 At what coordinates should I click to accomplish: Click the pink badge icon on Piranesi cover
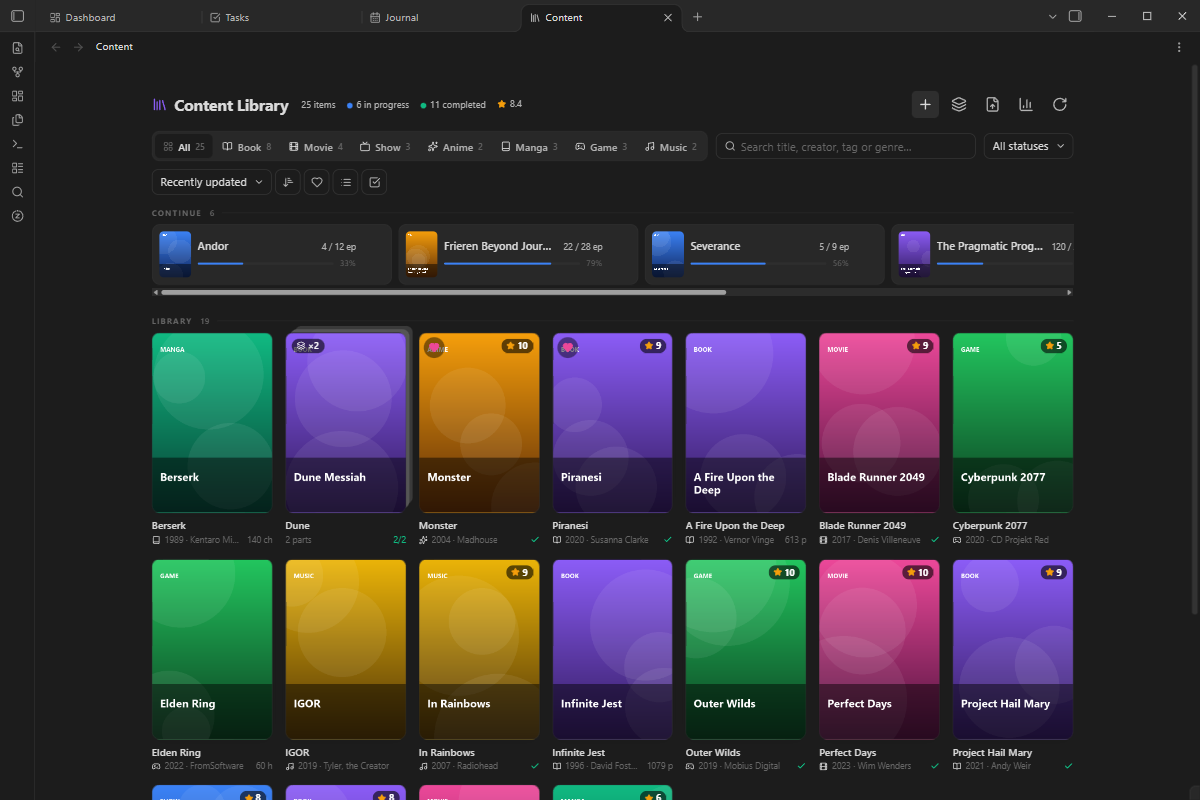[567, 347]
